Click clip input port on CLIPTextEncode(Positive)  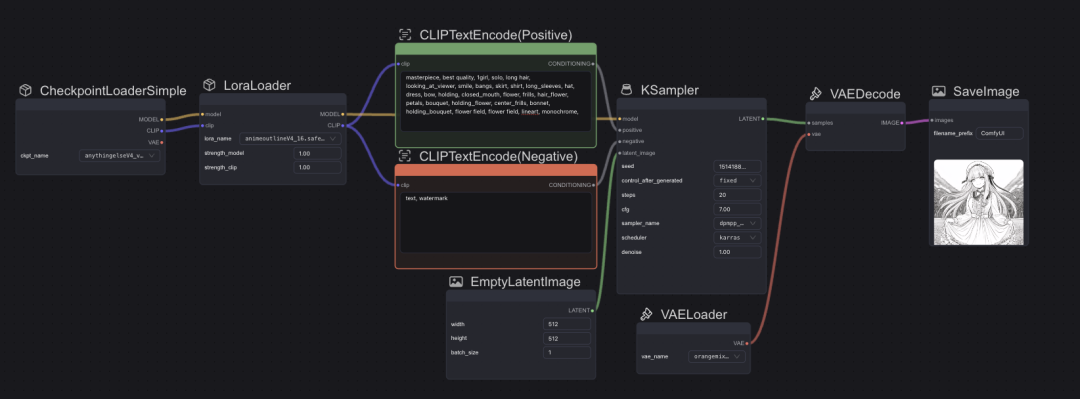click(398, 64)
